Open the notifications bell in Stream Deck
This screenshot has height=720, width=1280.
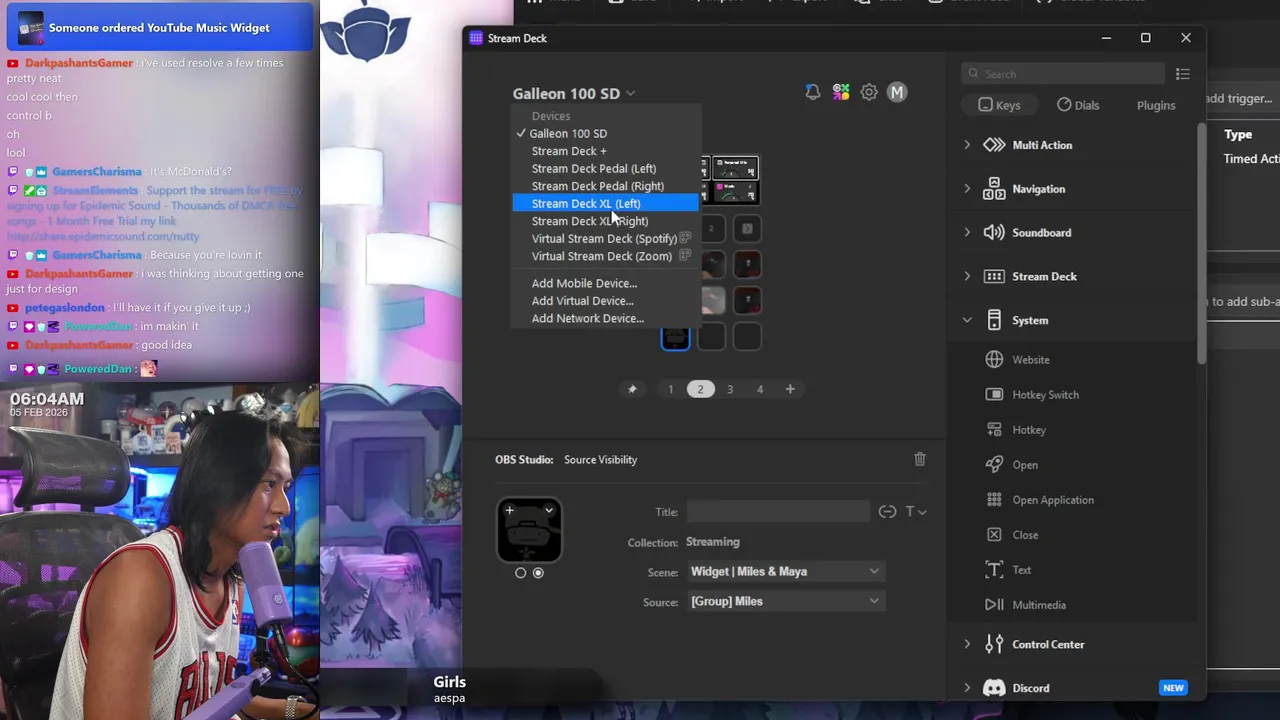pyautogui.click(x=812, y=92)
